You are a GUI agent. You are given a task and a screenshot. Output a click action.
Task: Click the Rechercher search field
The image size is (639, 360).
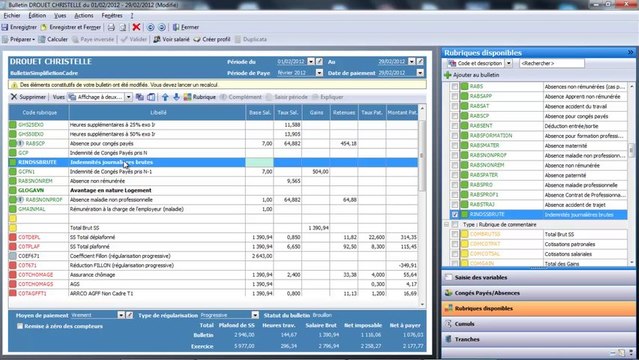click(552, 64)
